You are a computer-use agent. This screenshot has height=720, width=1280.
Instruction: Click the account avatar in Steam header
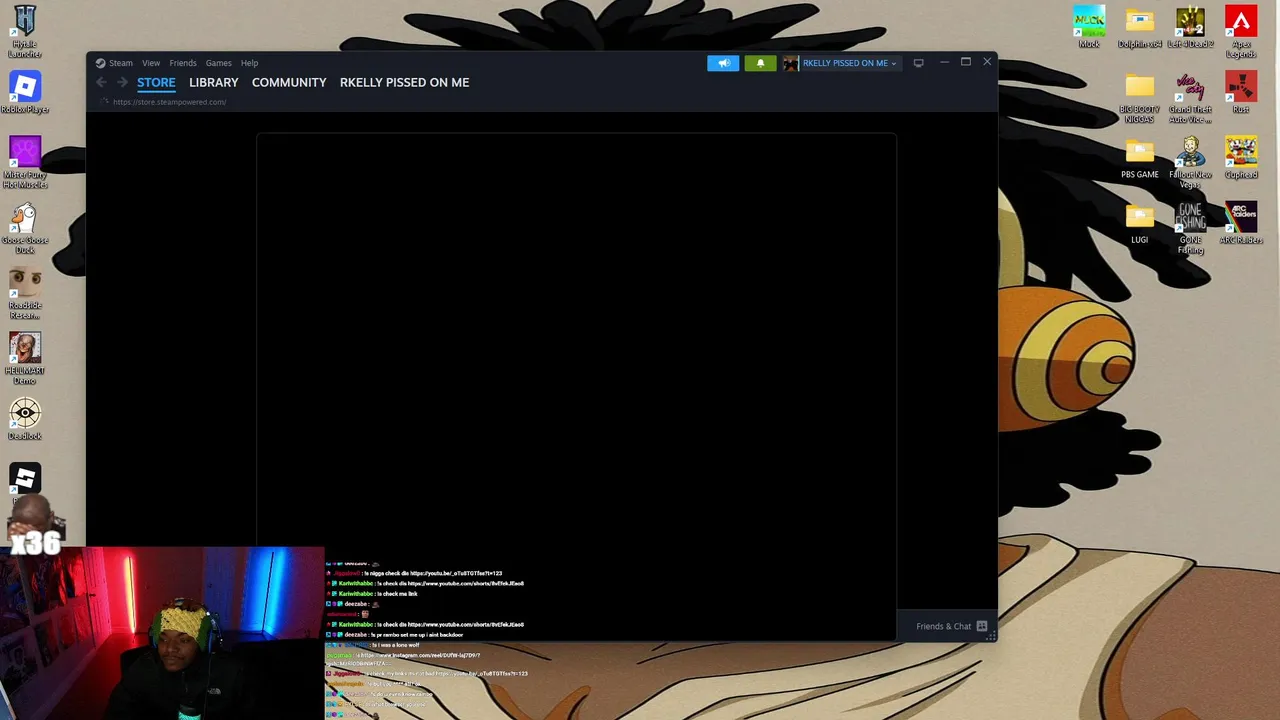pyautogui.click(x=790, y=63)
